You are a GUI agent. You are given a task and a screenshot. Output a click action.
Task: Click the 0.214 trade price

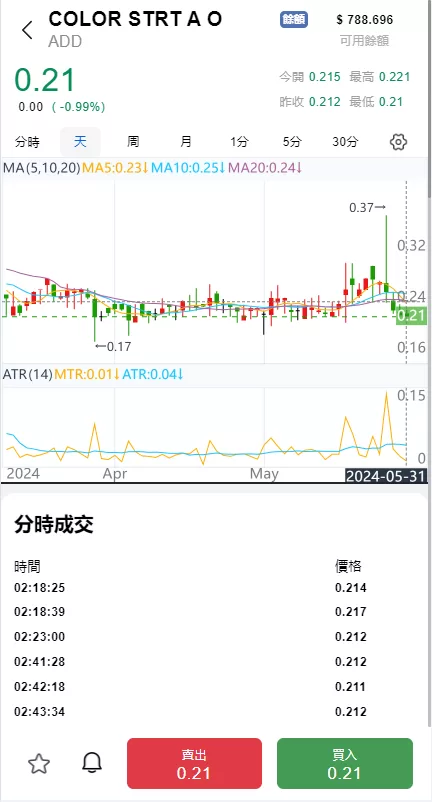coord(351,588)
